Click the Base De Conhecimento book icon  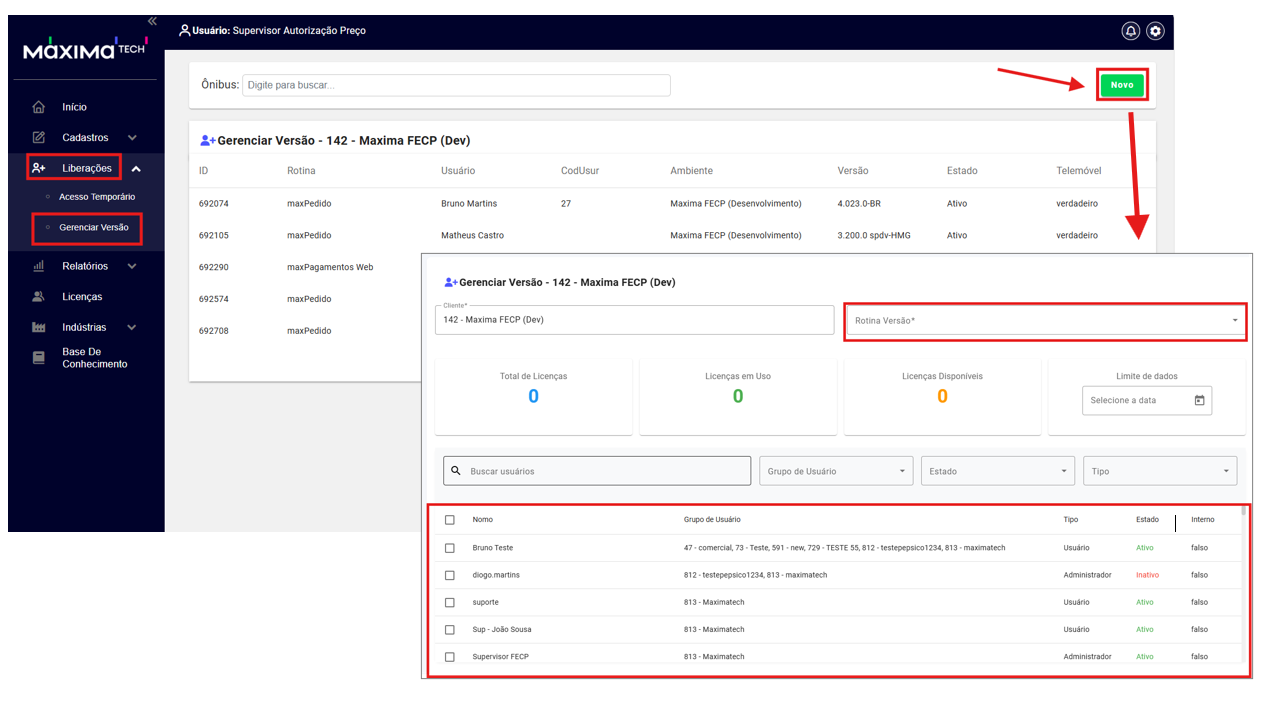pyautogui.click(x=39, y=358)
